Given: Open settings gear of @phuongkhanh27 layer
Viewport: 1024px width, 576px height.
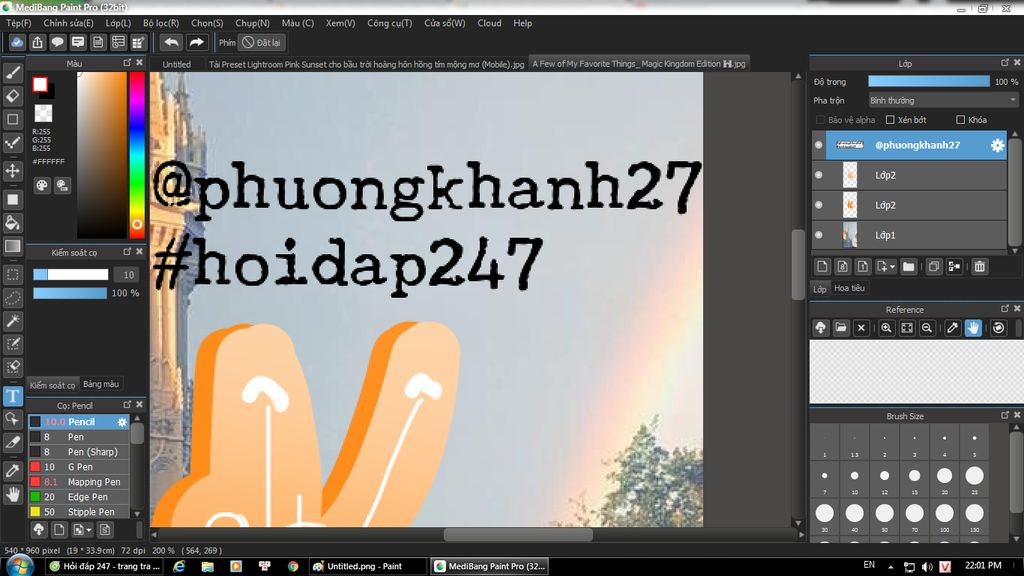Looking at the screenshot, I should [997, 145].
